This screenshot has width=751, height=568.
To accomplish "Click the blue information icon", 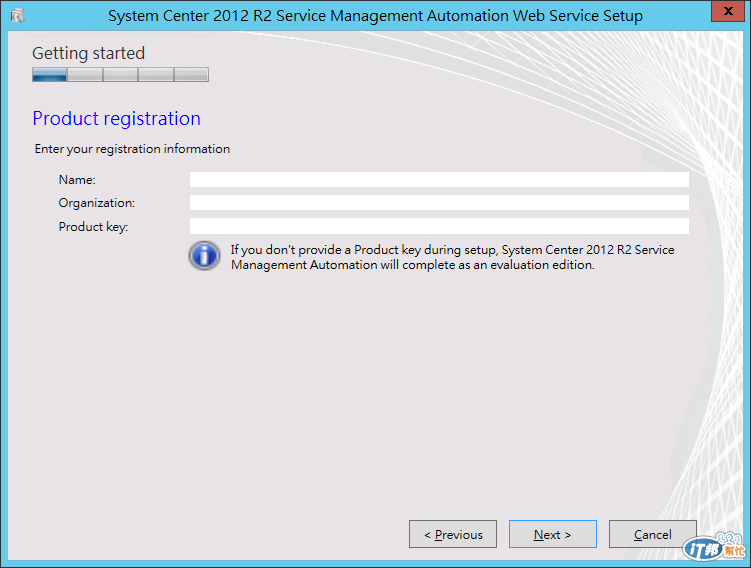I will (205, 256).
